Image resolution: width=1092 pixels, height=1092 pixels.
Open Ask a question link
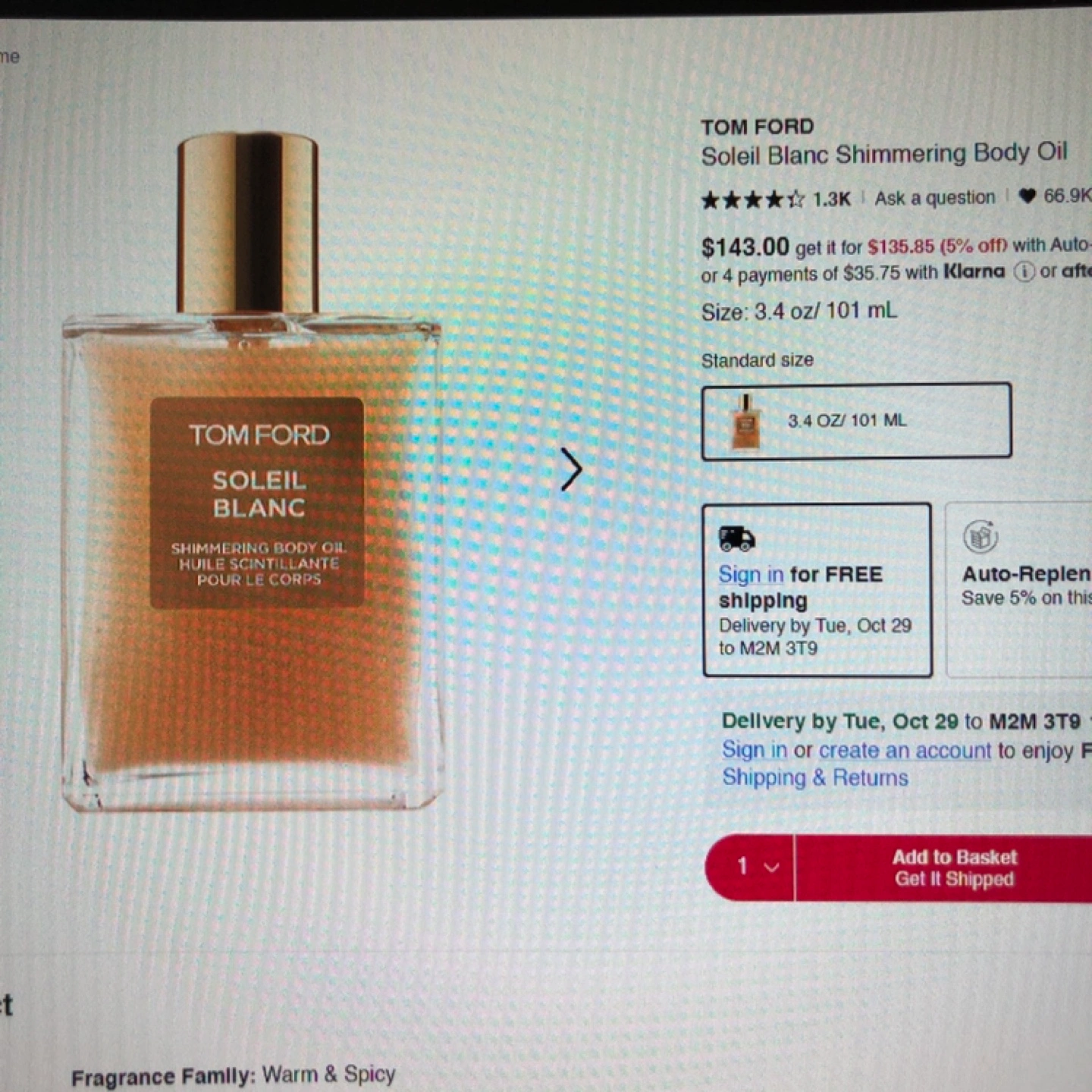934,198
